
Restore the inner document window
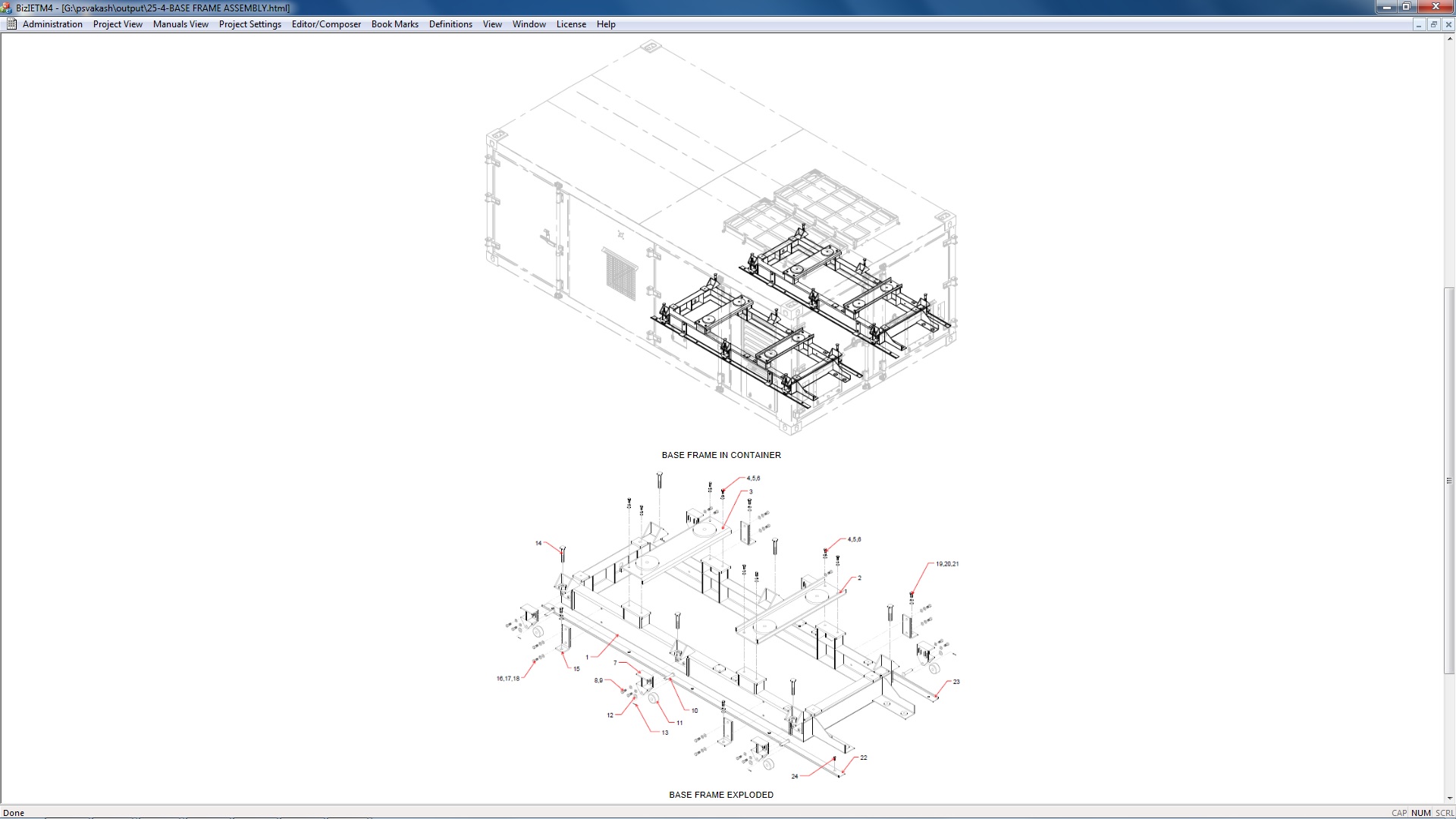pyautogui.click(x=1433, y=24)
